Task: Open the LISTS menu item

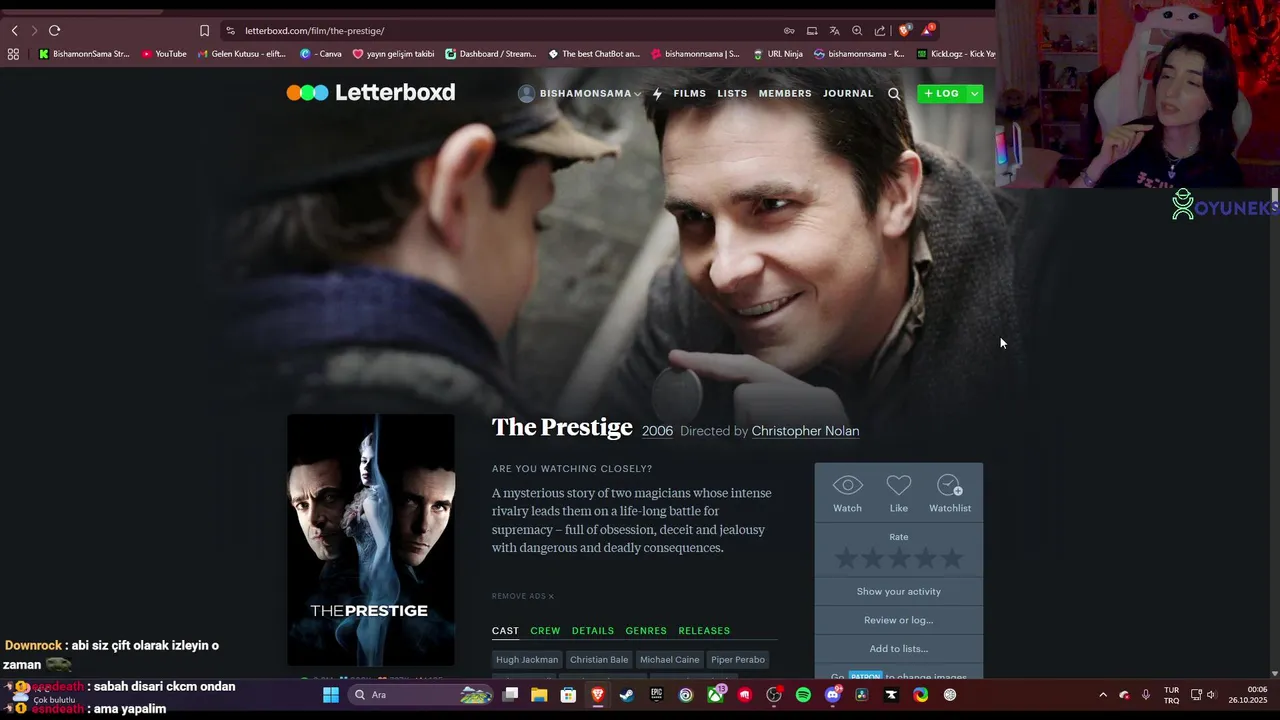Action: point(732,94)
